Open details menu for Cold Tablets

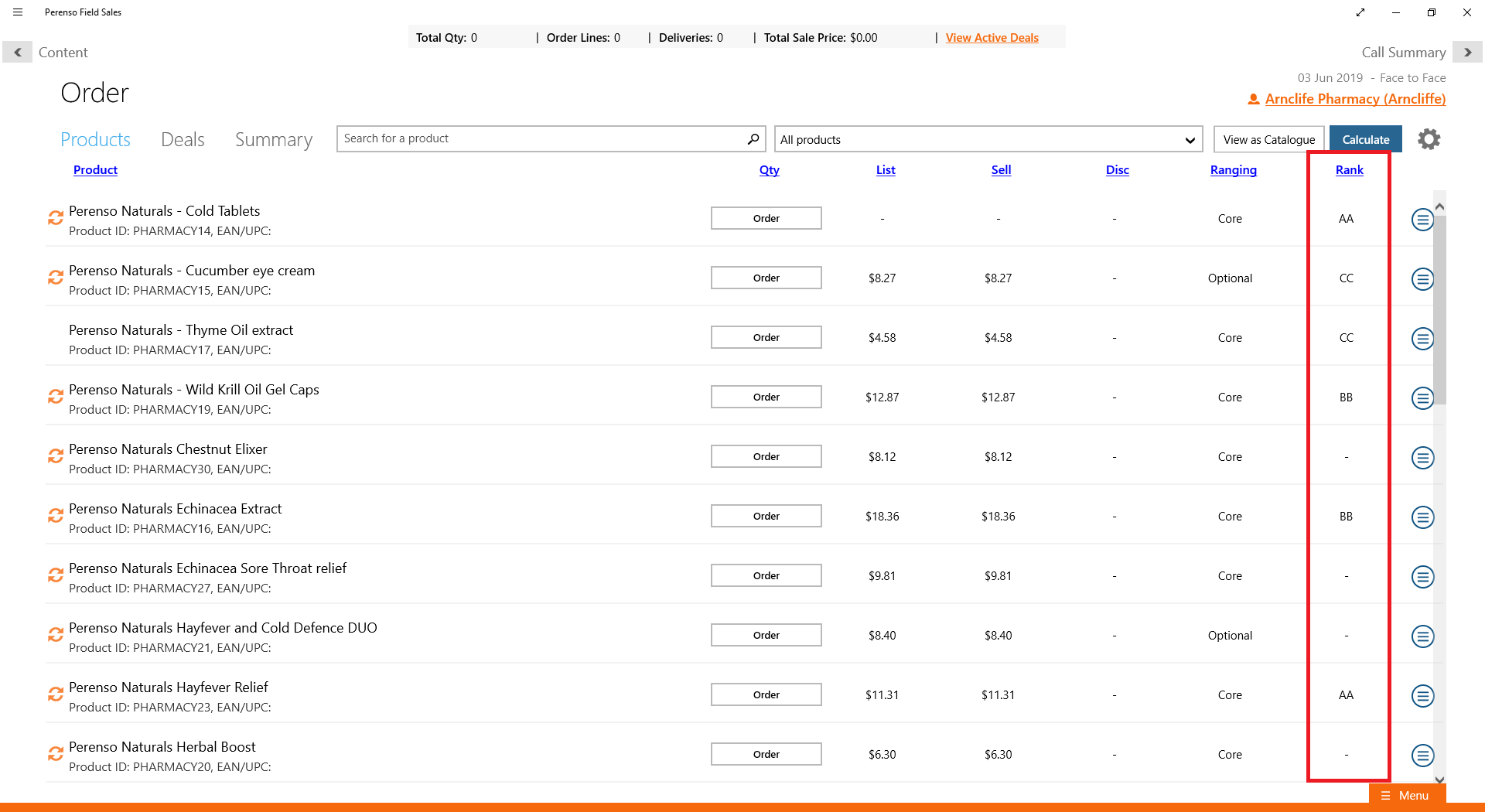(x=1422, y=220)
